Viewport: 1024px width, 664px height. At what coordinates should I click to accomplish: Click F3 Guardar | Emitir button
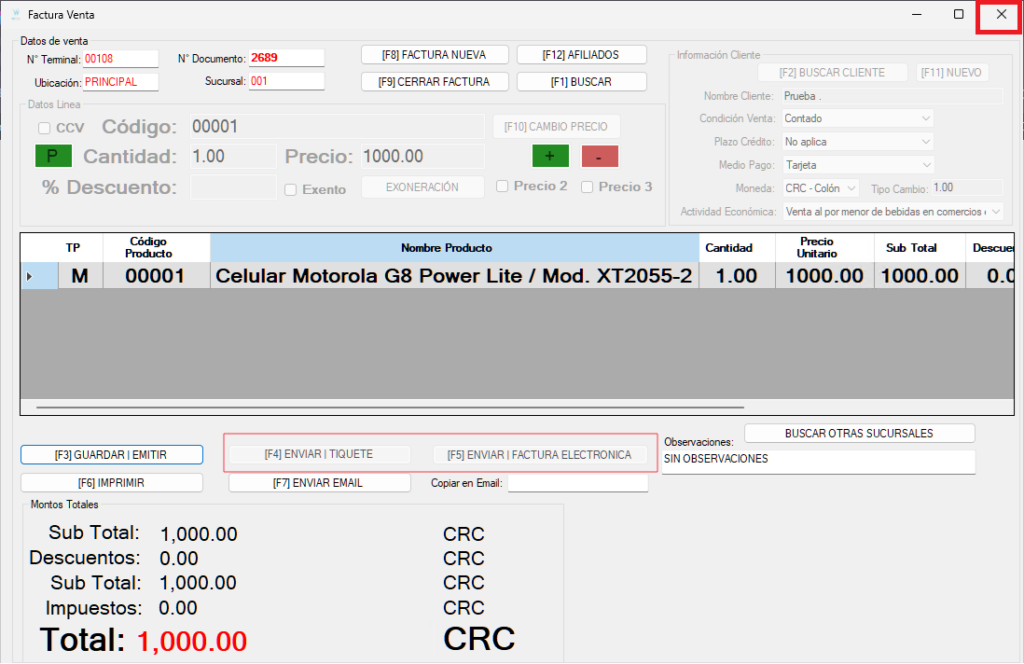pos(111,454)
